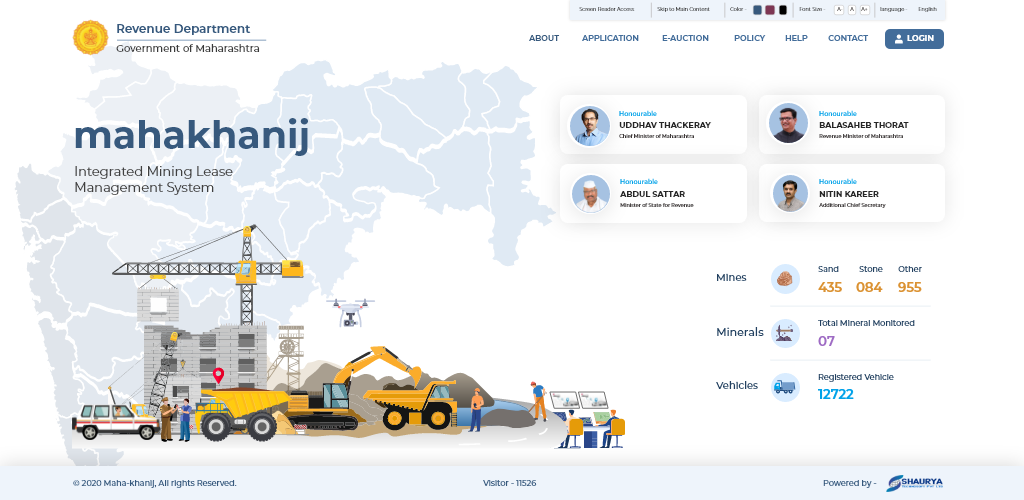This screenshot has height=500, width=1024.
Task: Click Screen Reader Access link
Action: 606,10
